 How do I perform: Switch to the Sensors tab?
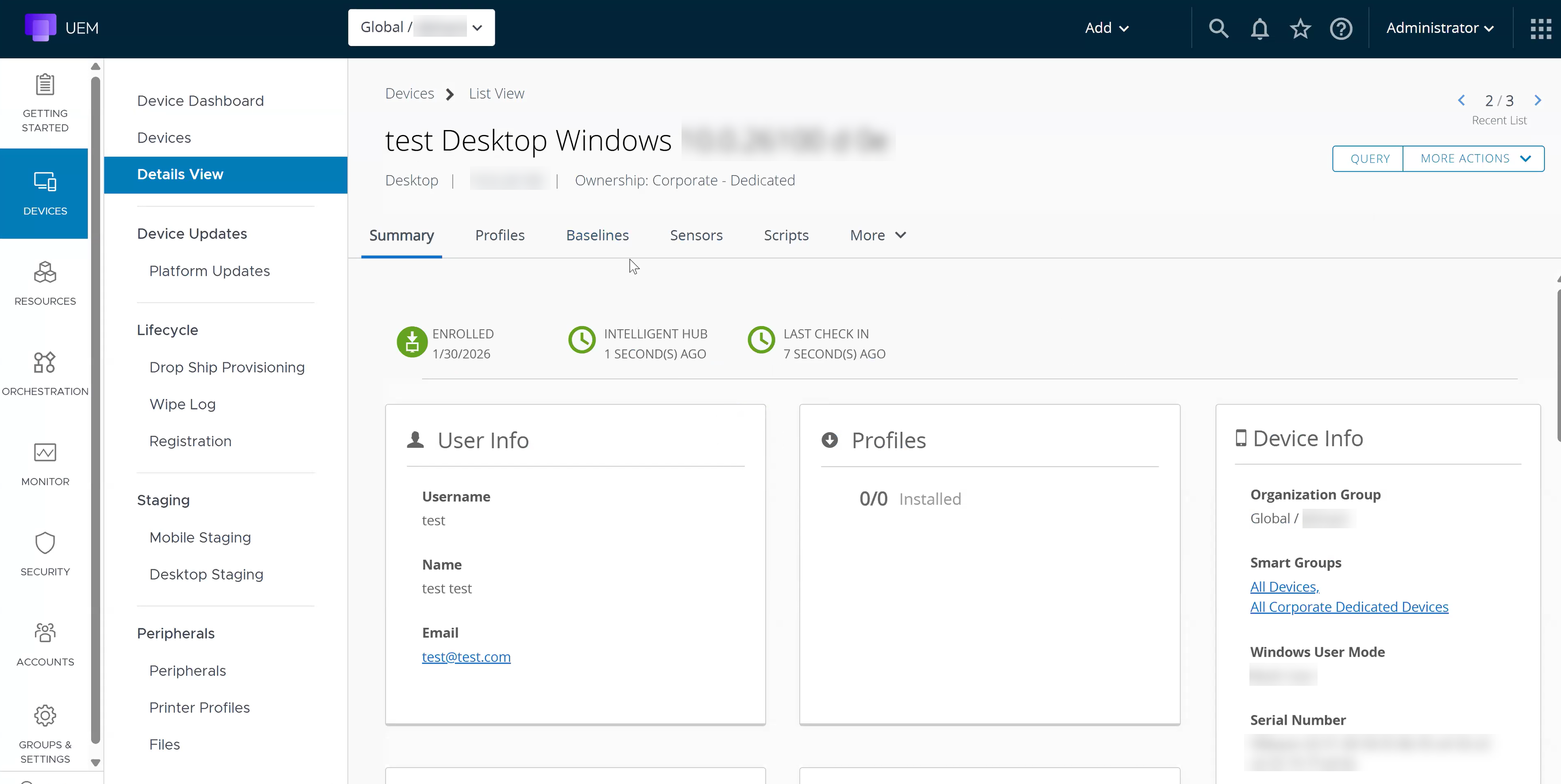coord(696,235)
